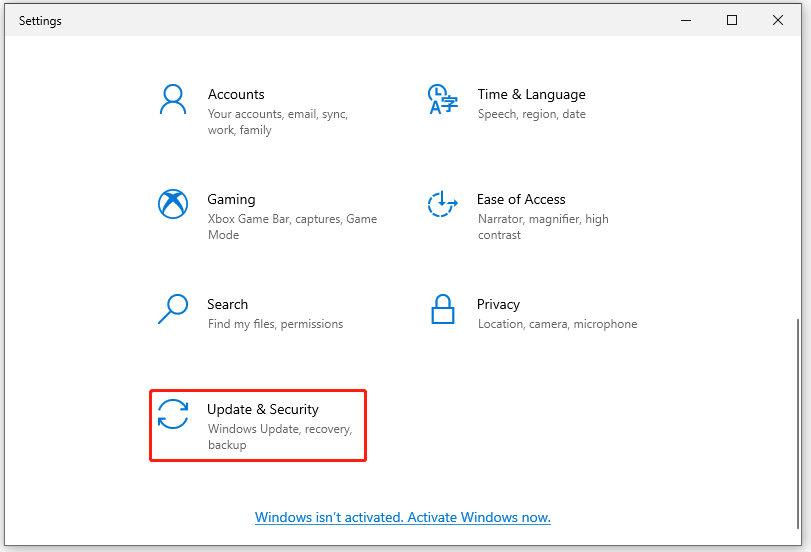Select the Search magnifier icon
Viewport: 811px width, 552px height.
173,309
